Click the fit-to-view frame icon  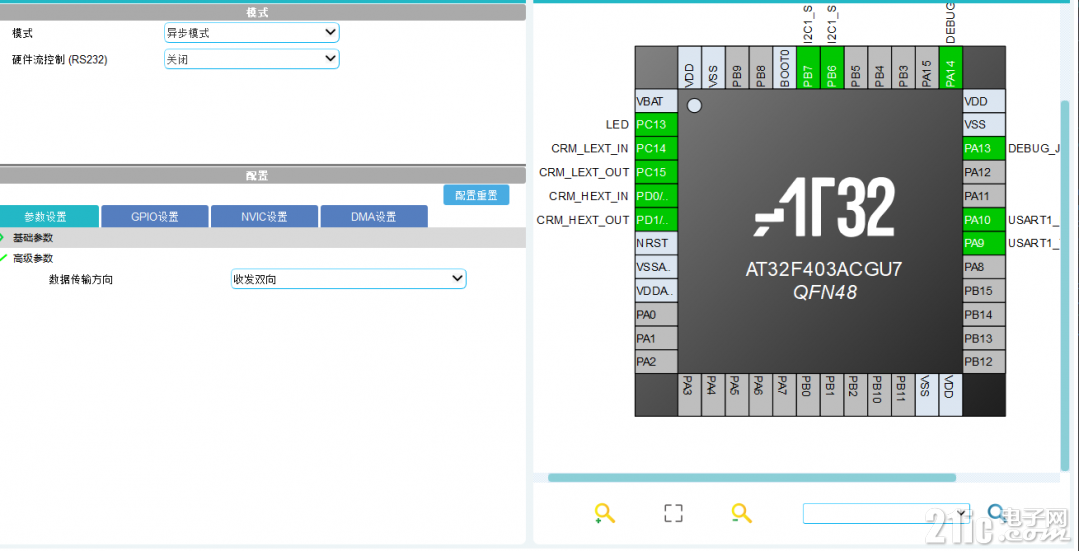coord(673,513)
